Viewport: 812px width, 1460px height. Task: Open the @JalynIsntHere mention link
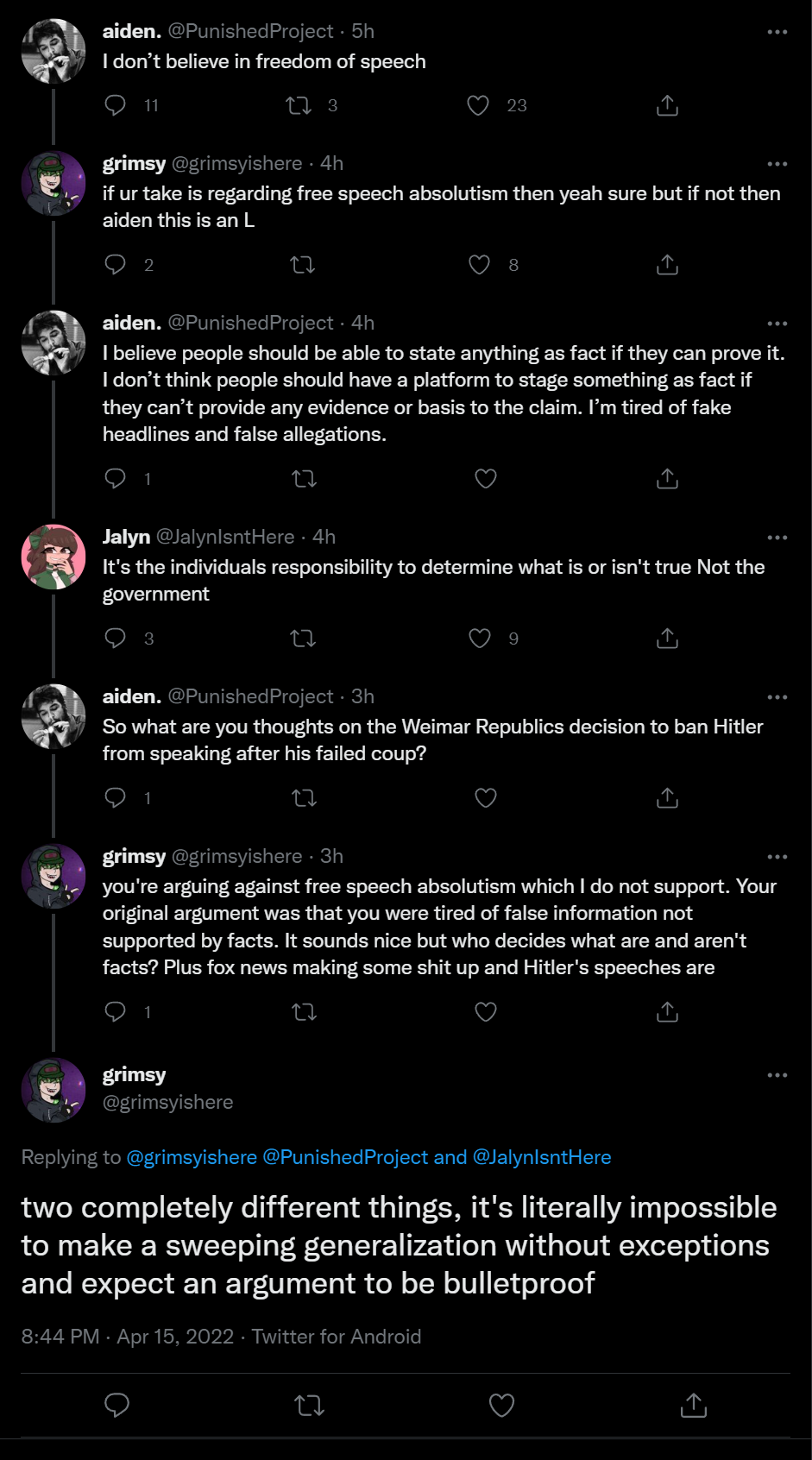click(542, 1157)
